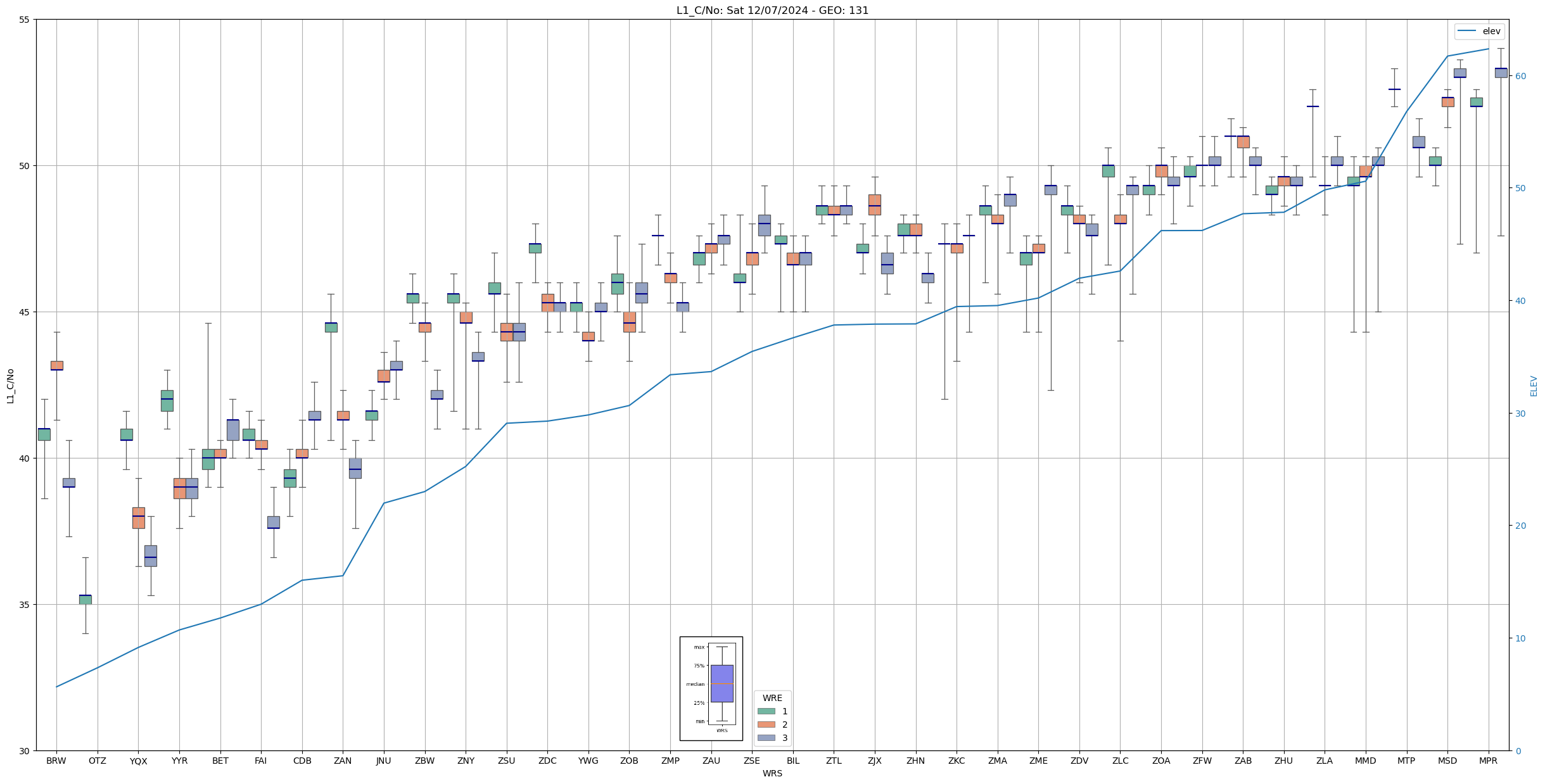The image size is (1545, 784).
Task: Click the BRW x-axis station label
Action: click(x=56, y=761)
